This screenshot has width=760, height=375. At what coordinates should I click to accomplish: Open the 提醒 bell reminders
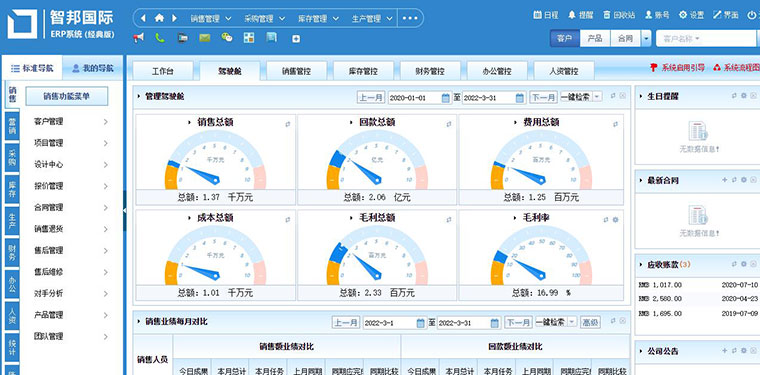tap(572, 15)
